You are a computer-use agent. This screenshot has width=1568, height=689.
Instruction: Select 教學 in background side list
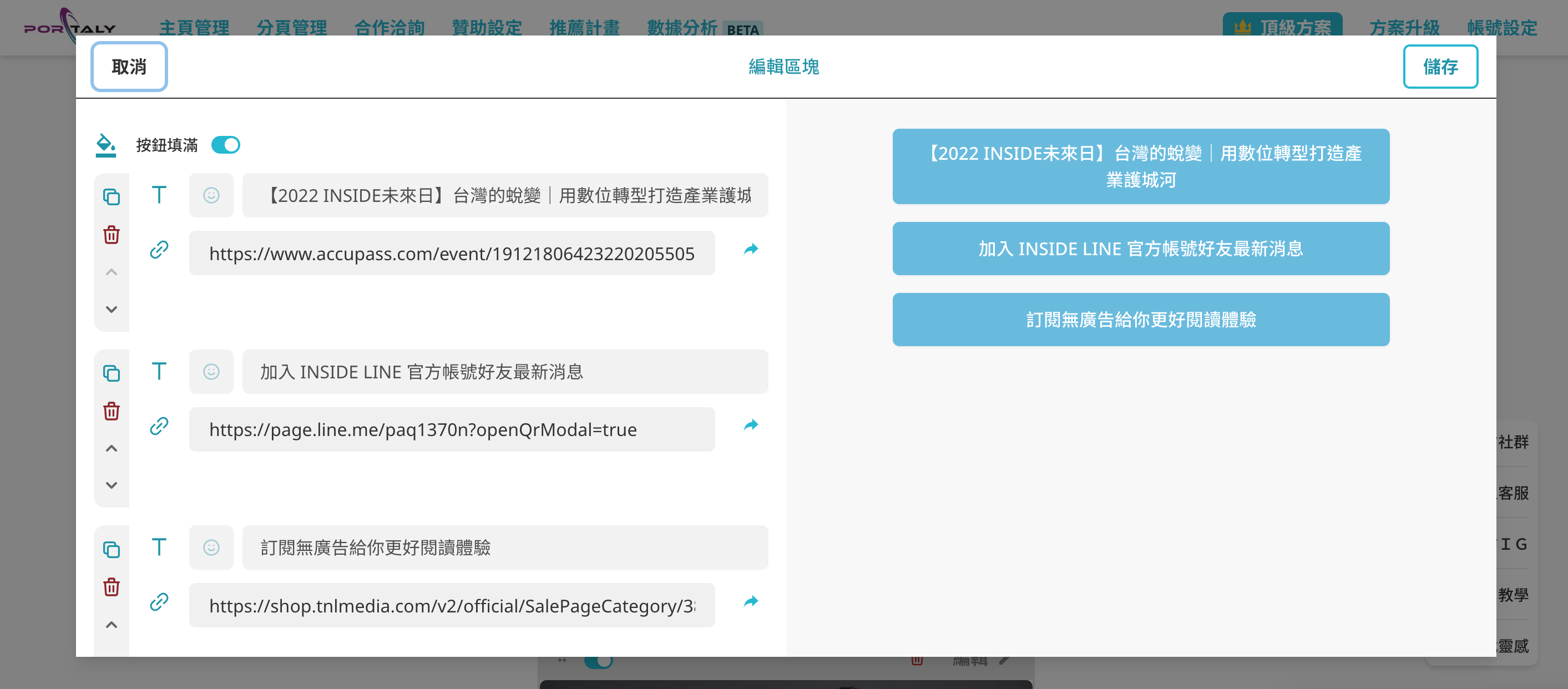(x=1513, y=595)
